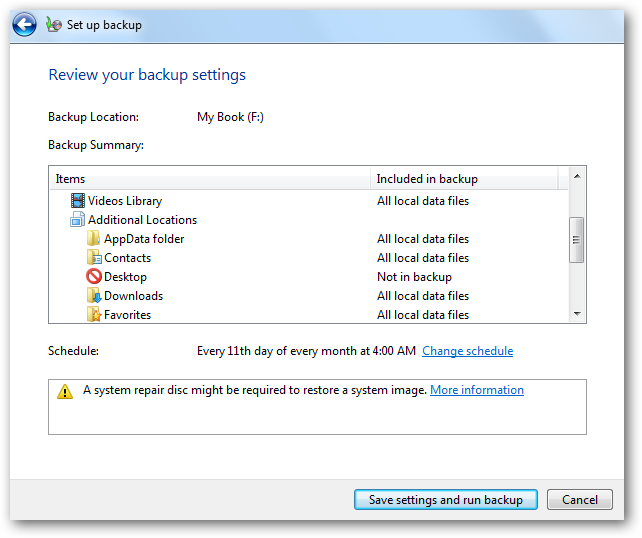Click the Additional Locations icon
Image resolution: width=642 pixels, height=538 pixels.
[78, 220]
